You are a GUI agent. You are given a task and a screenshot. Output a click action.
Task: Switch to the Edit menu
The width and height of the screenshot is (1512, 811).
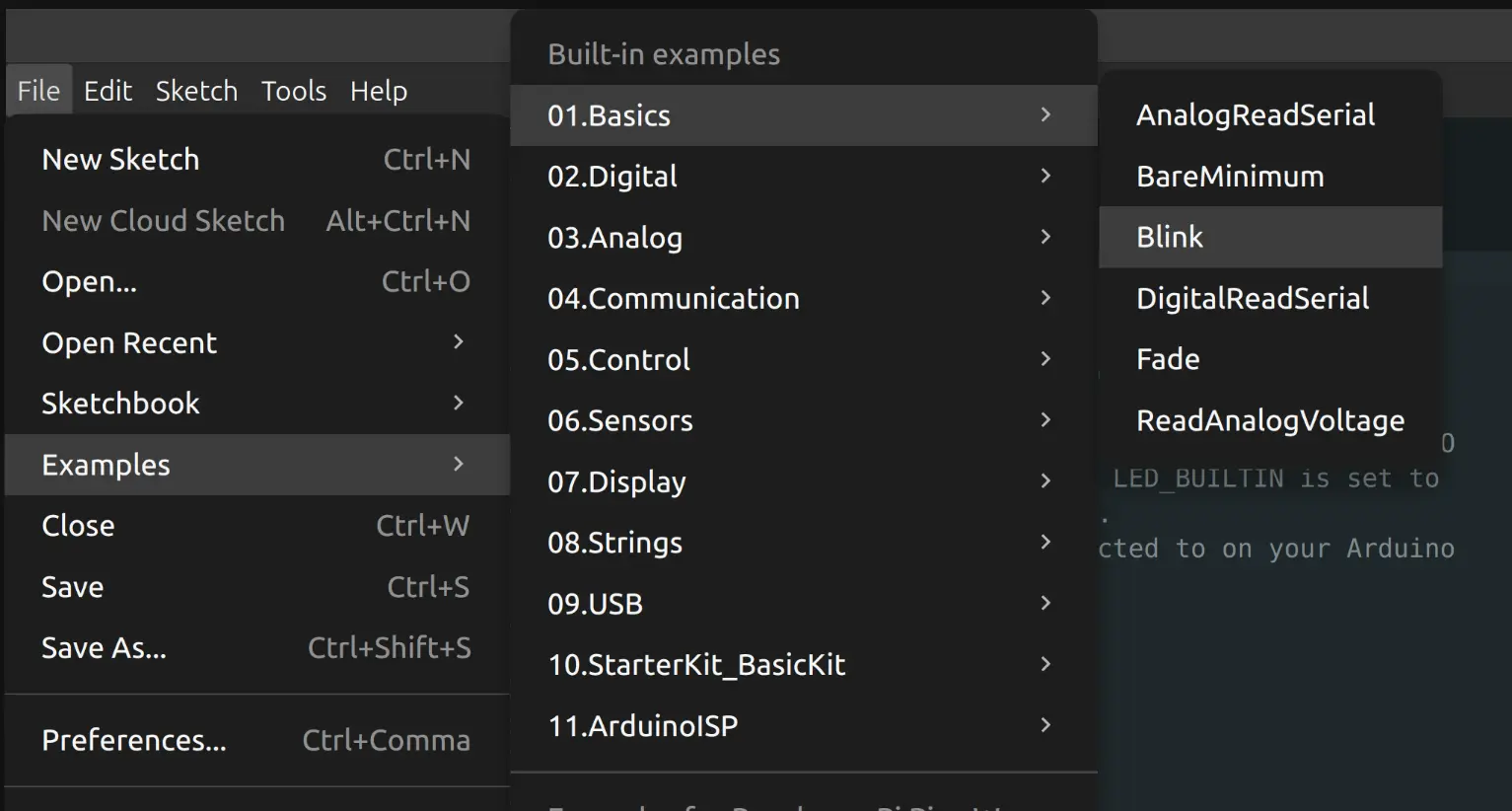click(x=108, y=90)
